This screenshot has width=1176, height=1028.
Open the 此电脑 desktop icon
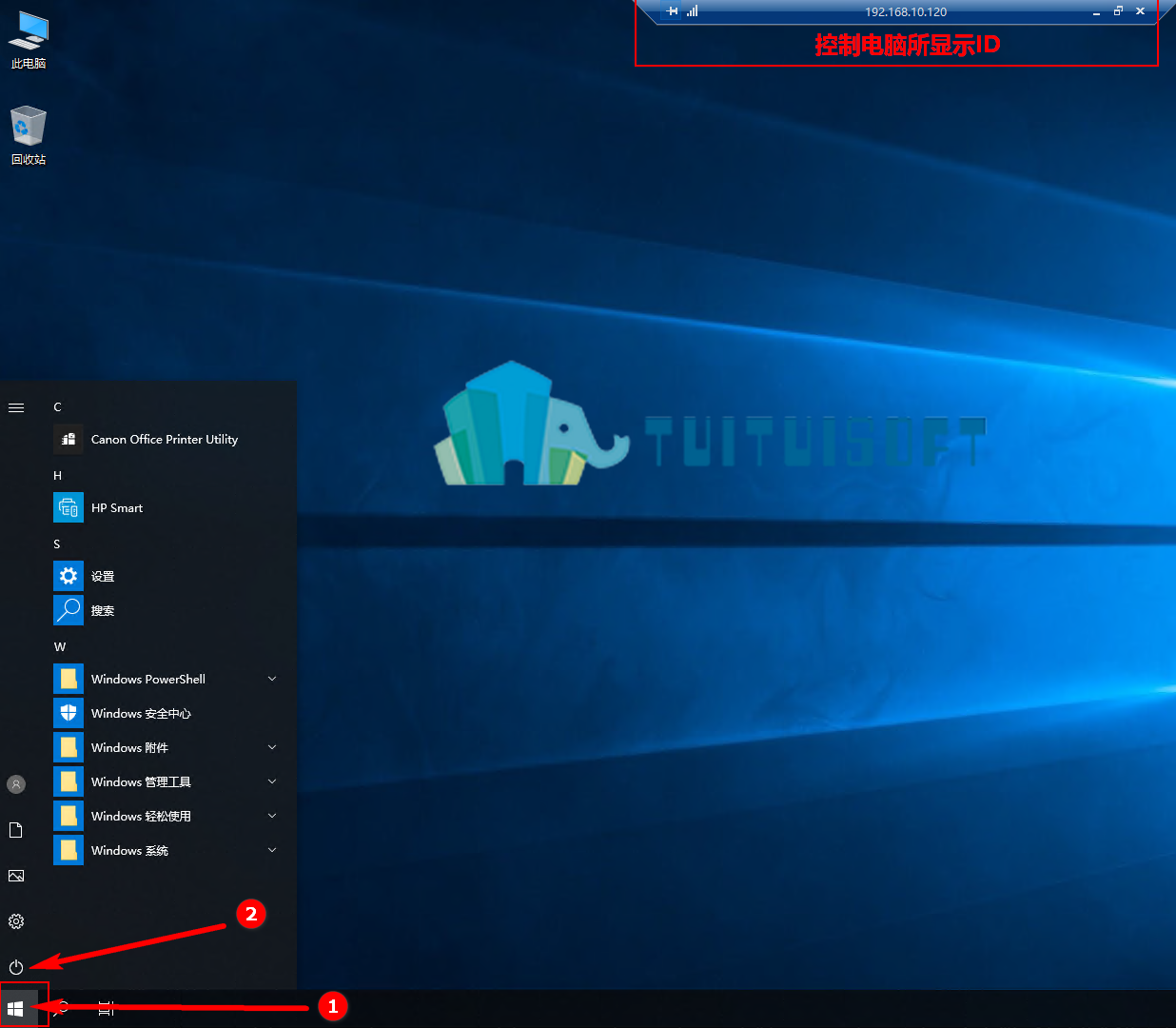pyautogui.click(x=28, y=40)
